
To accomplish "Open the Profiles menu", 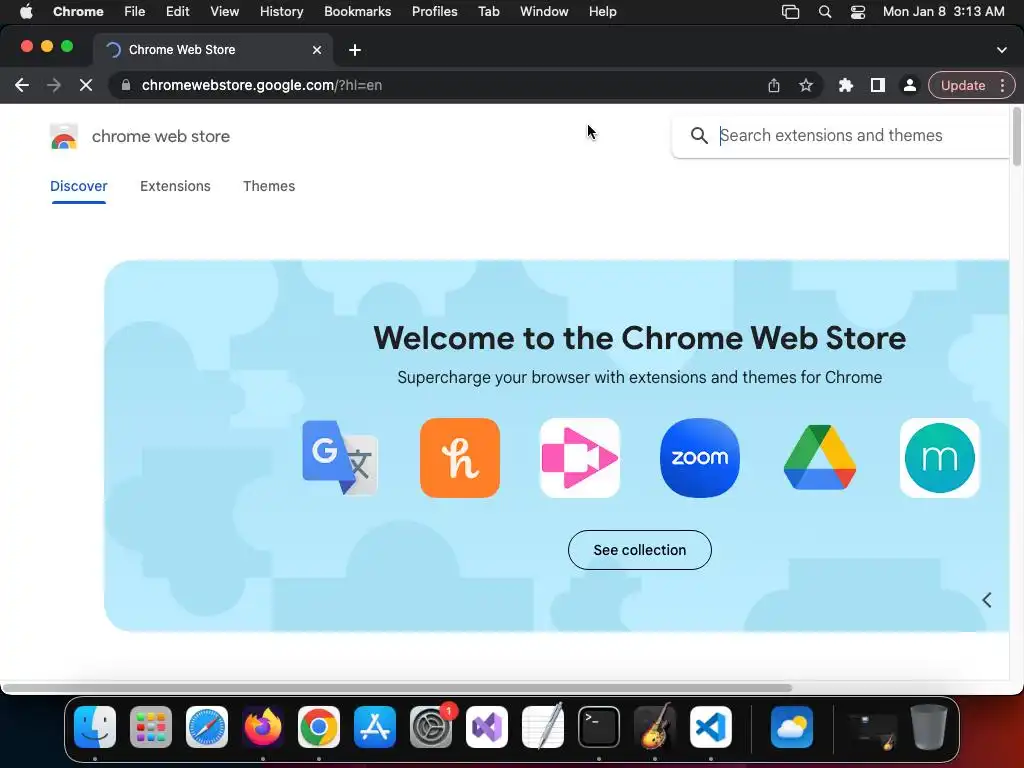I will tap(434, 12).
